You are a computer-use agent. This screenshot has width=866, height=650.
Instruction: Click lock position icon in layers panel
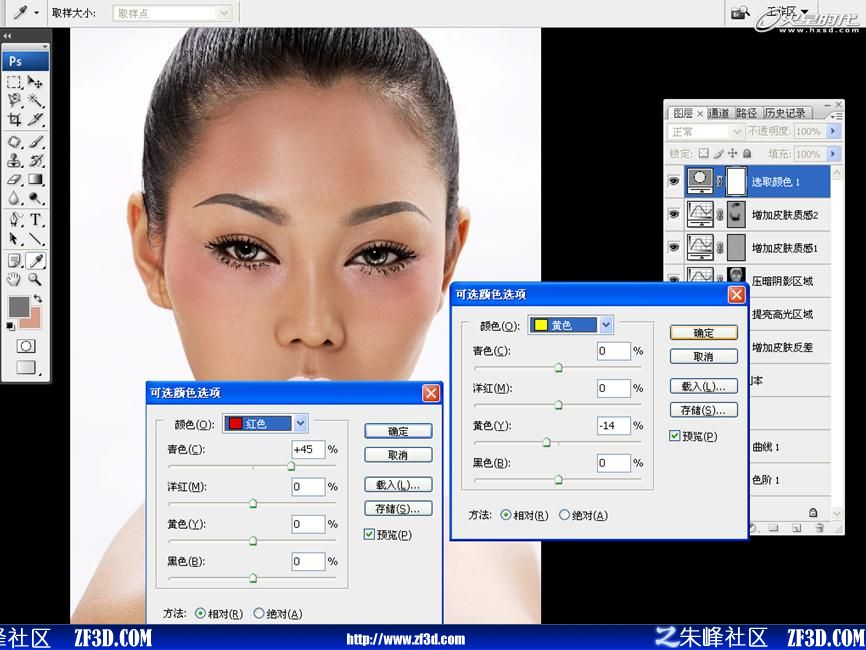coord(732,153)
